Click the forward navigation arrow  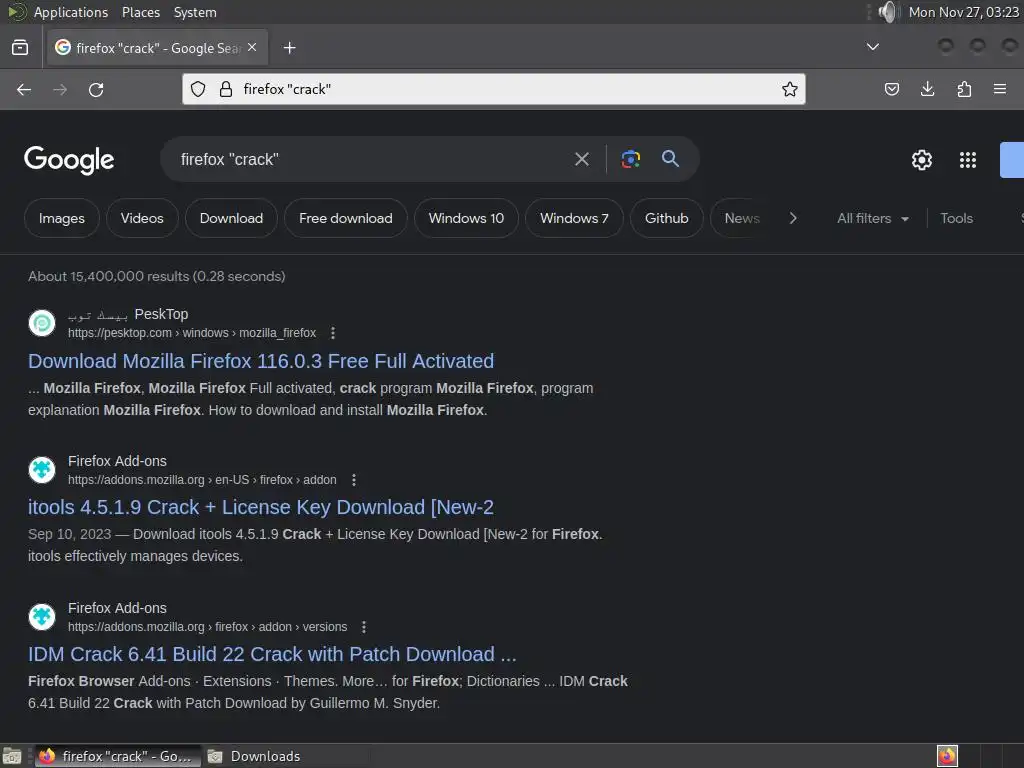(x=60, y=89)
